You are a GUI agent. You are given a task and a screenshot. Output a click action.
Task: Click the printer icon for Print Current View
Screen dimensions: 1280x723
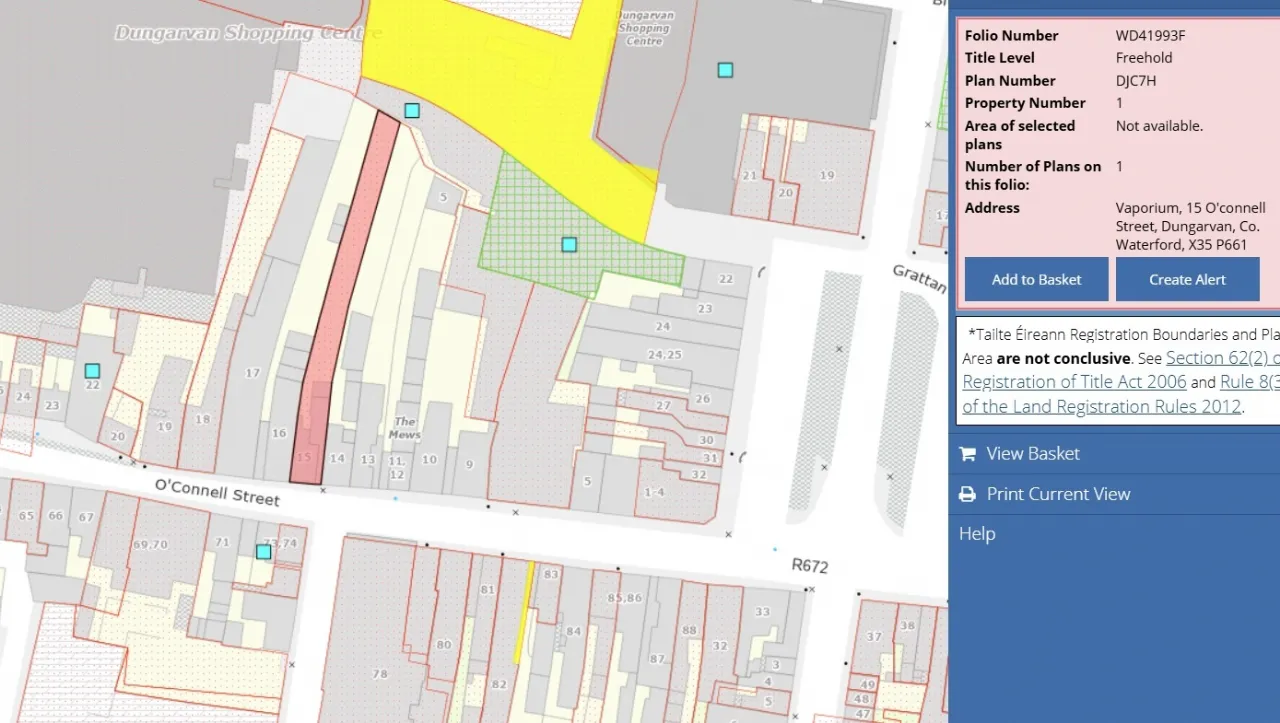pos(967,494)
